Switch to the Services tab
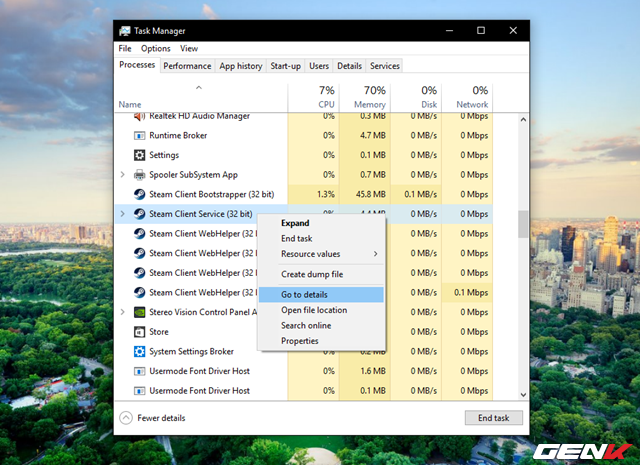Image resolution: width=640 pixels, height=465 pixels. 384,66
